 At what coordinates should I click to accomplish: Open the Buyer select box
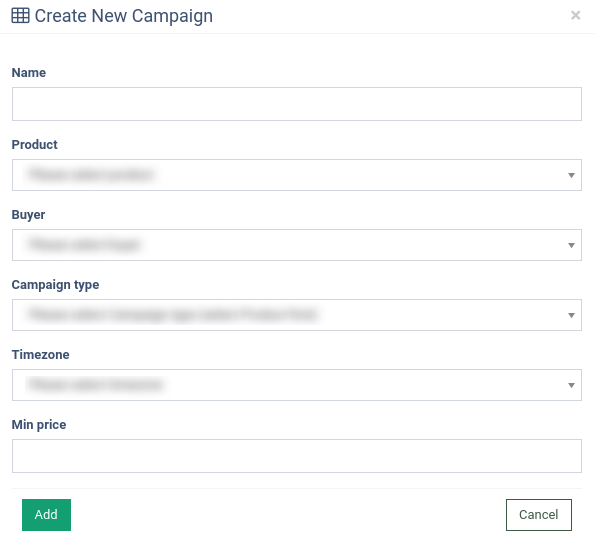pos(297,245)
